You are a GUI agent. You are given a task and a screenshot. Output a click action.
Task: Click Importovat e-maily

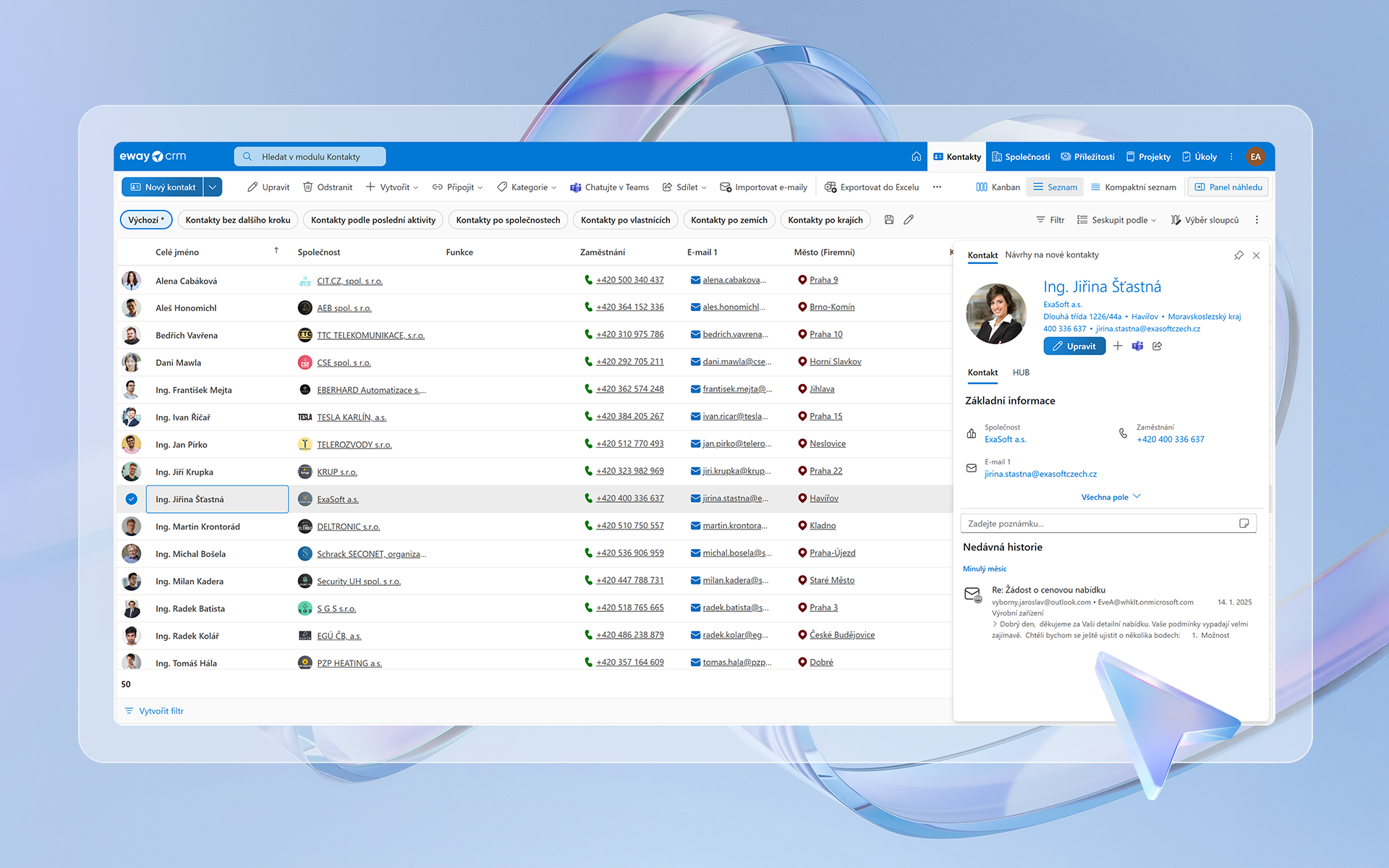[x=763, y=187]
